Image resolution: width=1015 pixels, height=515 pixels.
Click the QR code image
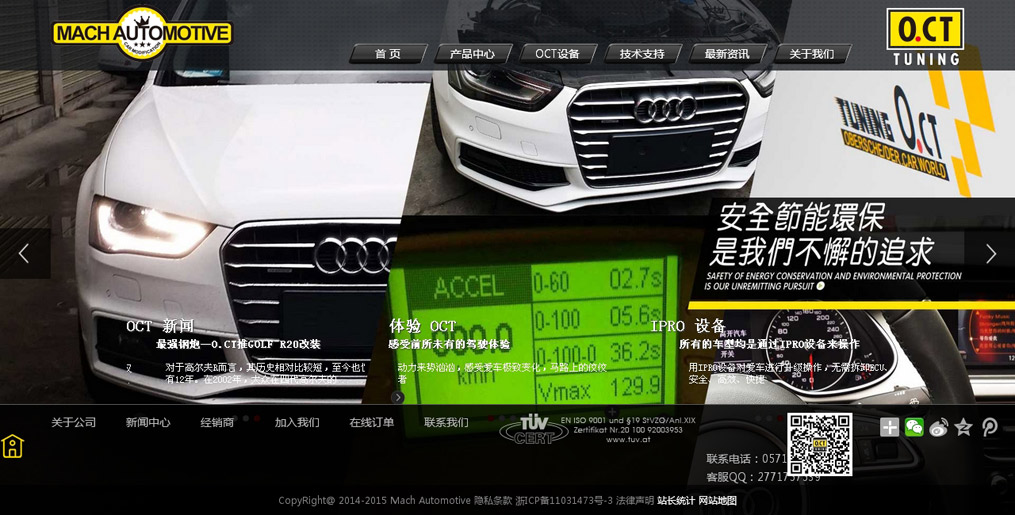pos(820,444)
